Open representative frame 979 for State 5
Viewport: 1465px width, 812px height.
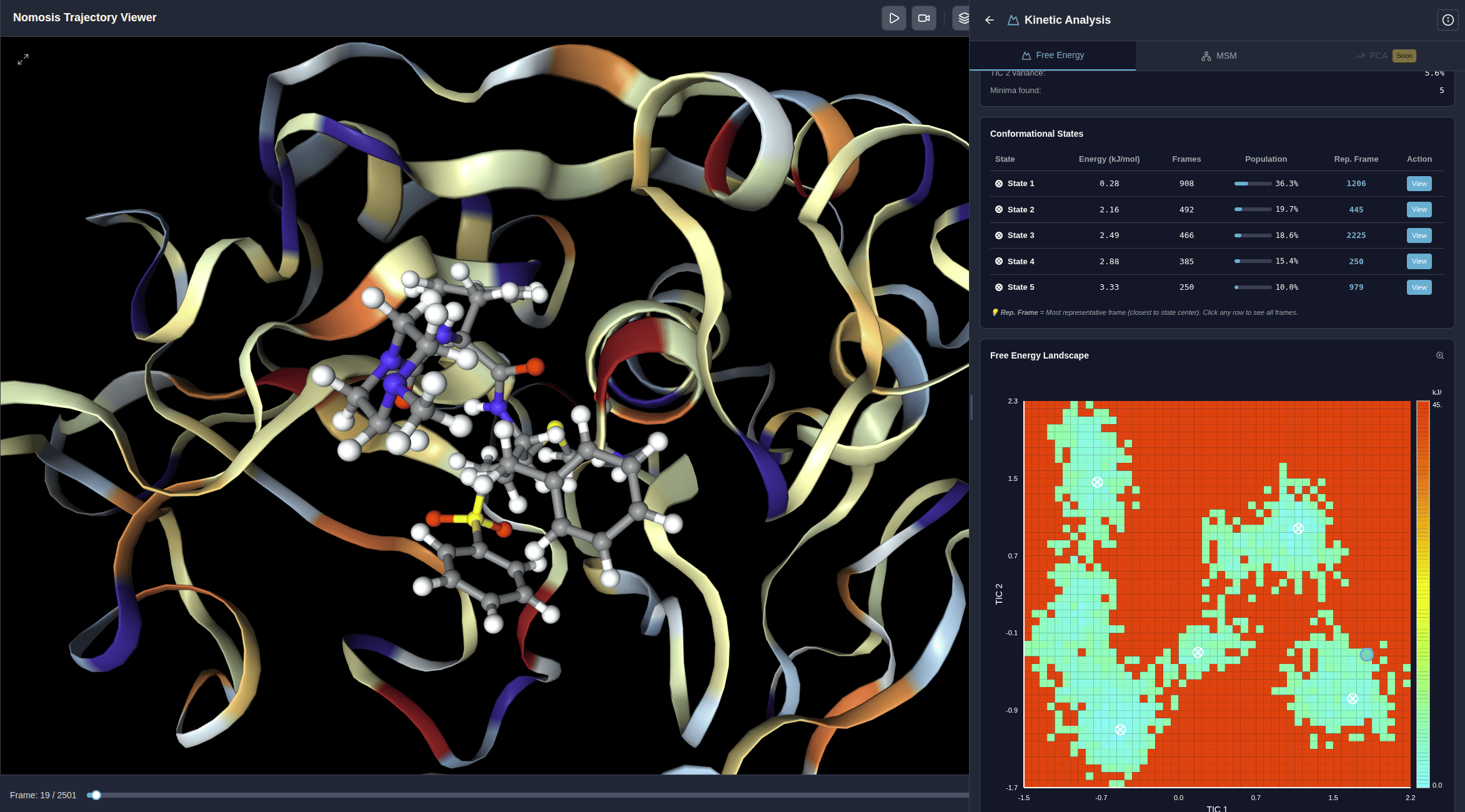coord(1356,287)
